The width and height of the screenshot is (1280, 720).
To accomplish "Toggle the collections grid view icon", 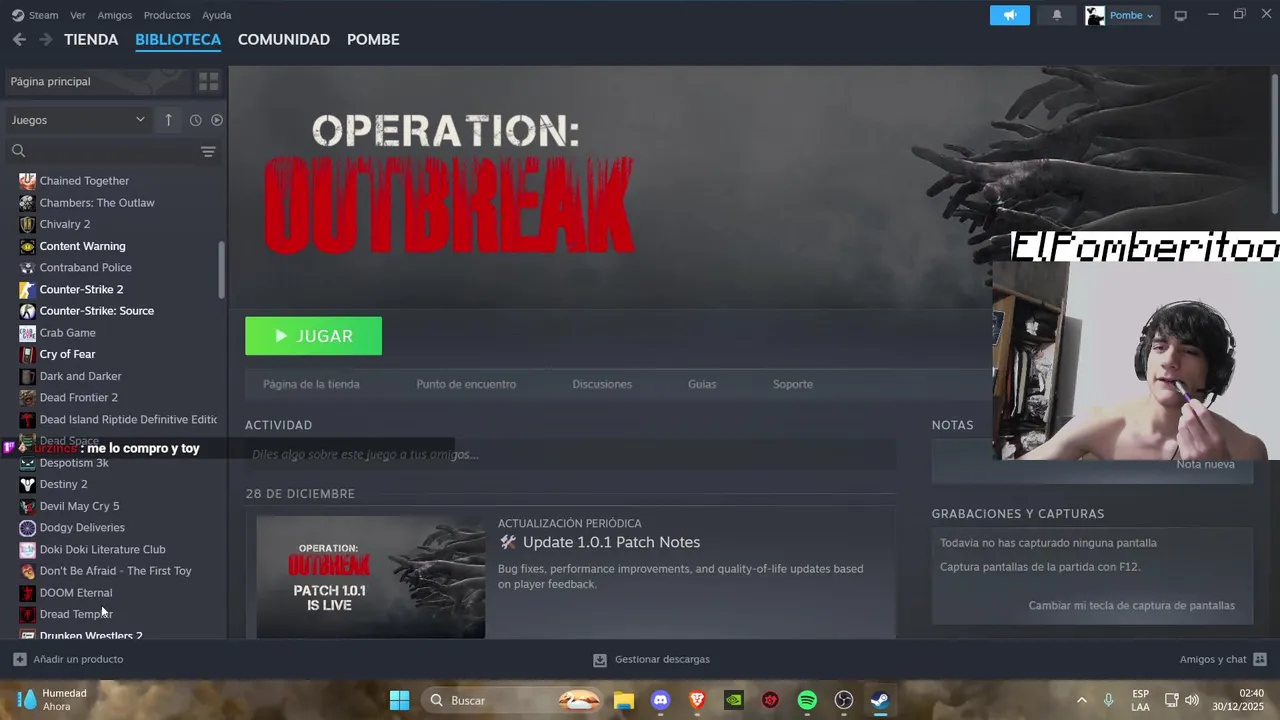I will point(208,81).
